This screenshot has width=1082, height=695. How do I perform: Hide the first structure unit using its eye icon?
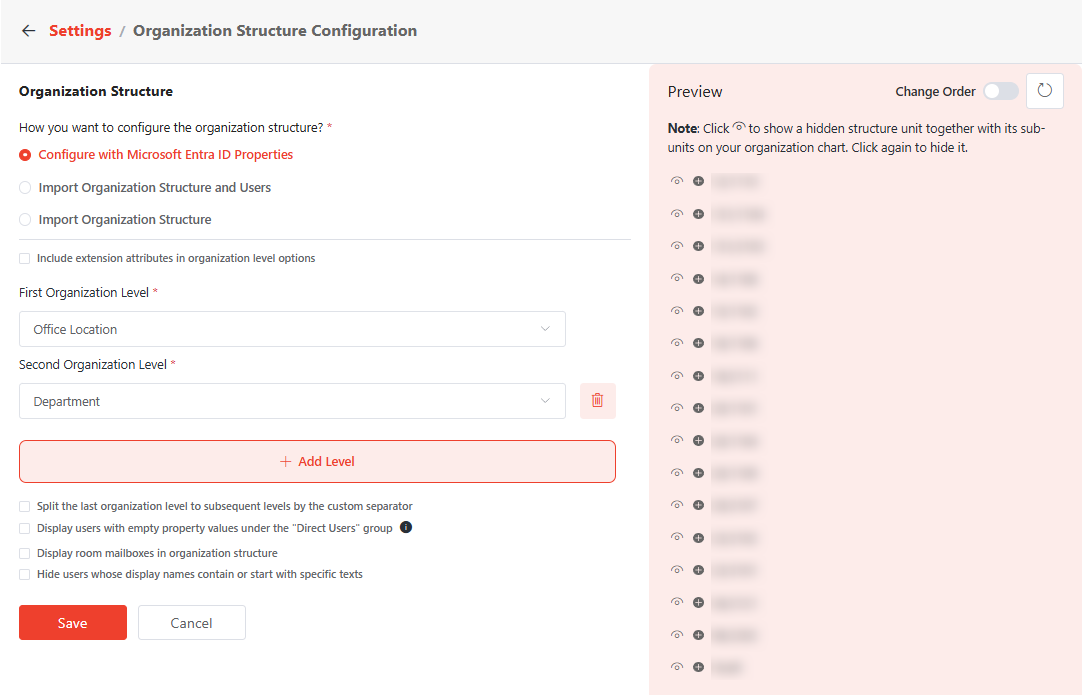(677, 181)
